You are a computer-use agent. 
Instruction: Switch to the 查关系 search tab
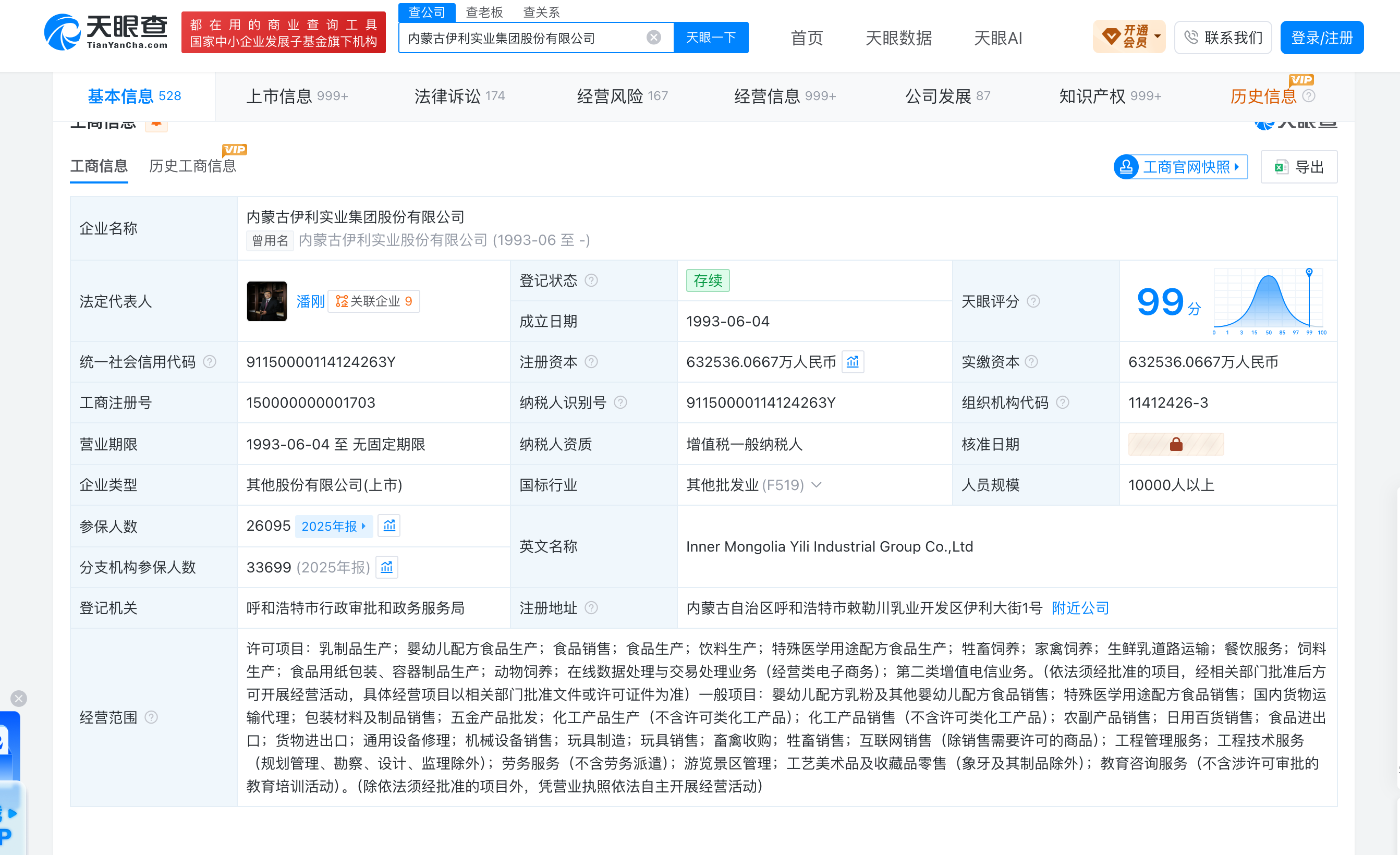[541, 12]
